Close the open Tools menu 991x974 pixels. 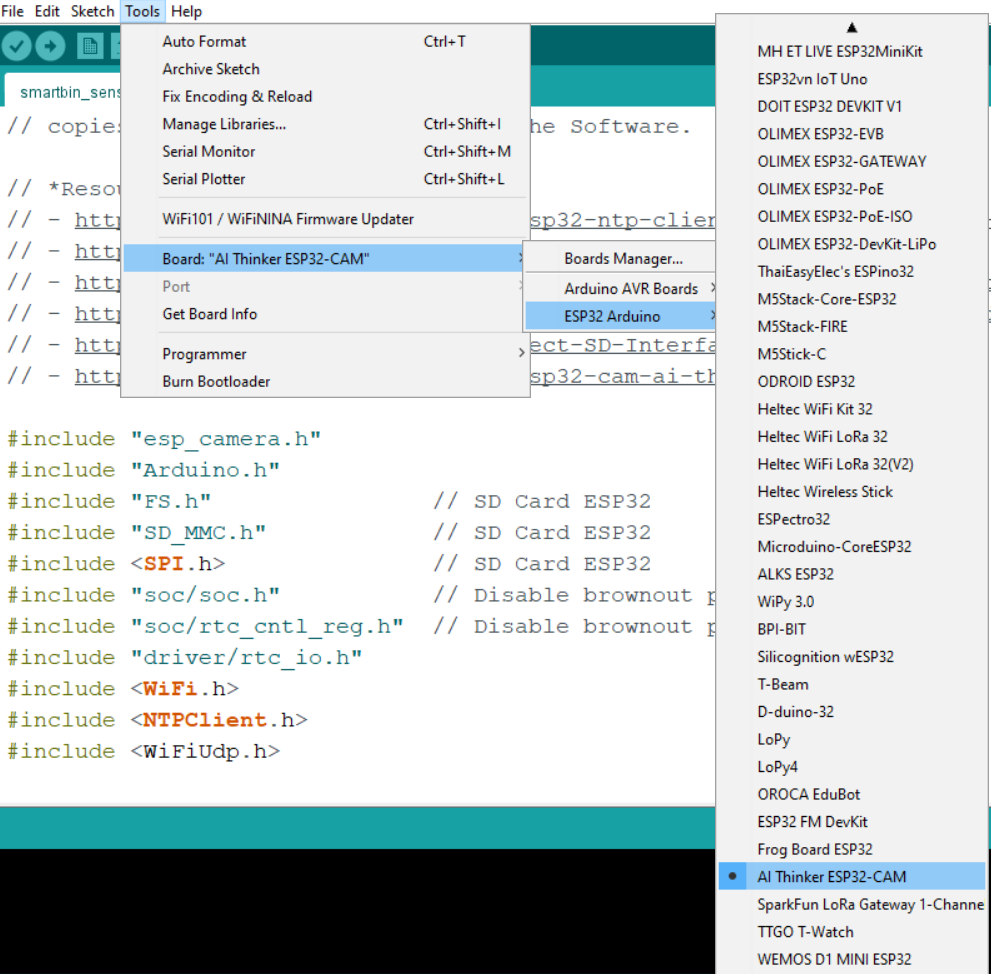[142, 11]
